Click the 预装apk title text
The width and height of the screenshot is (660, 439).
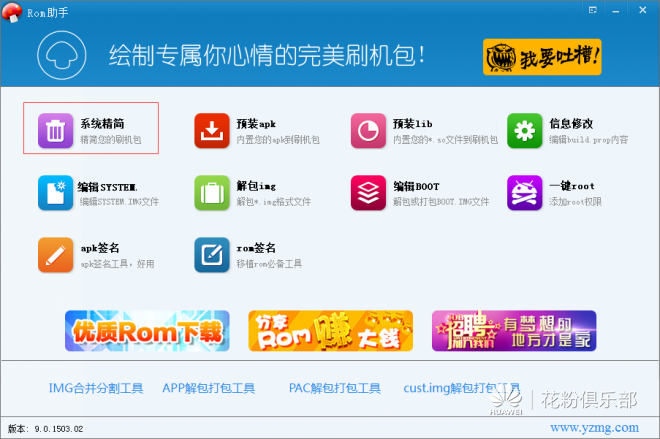point(256,124)
